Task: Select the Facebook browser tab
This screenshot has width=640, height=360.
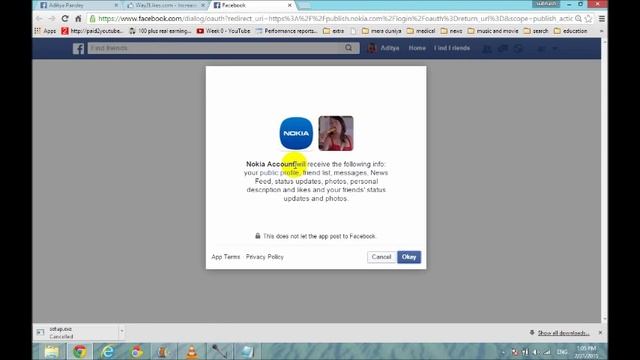Action: (249, 5)
